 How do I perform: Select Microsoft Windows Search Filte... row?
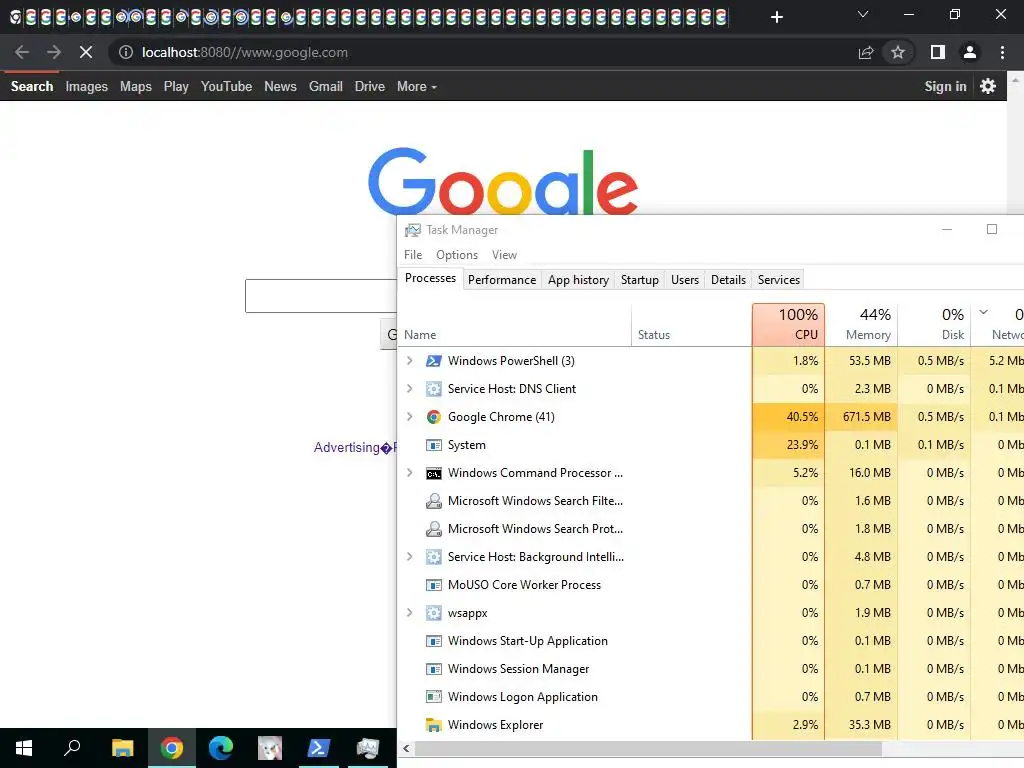711,501
